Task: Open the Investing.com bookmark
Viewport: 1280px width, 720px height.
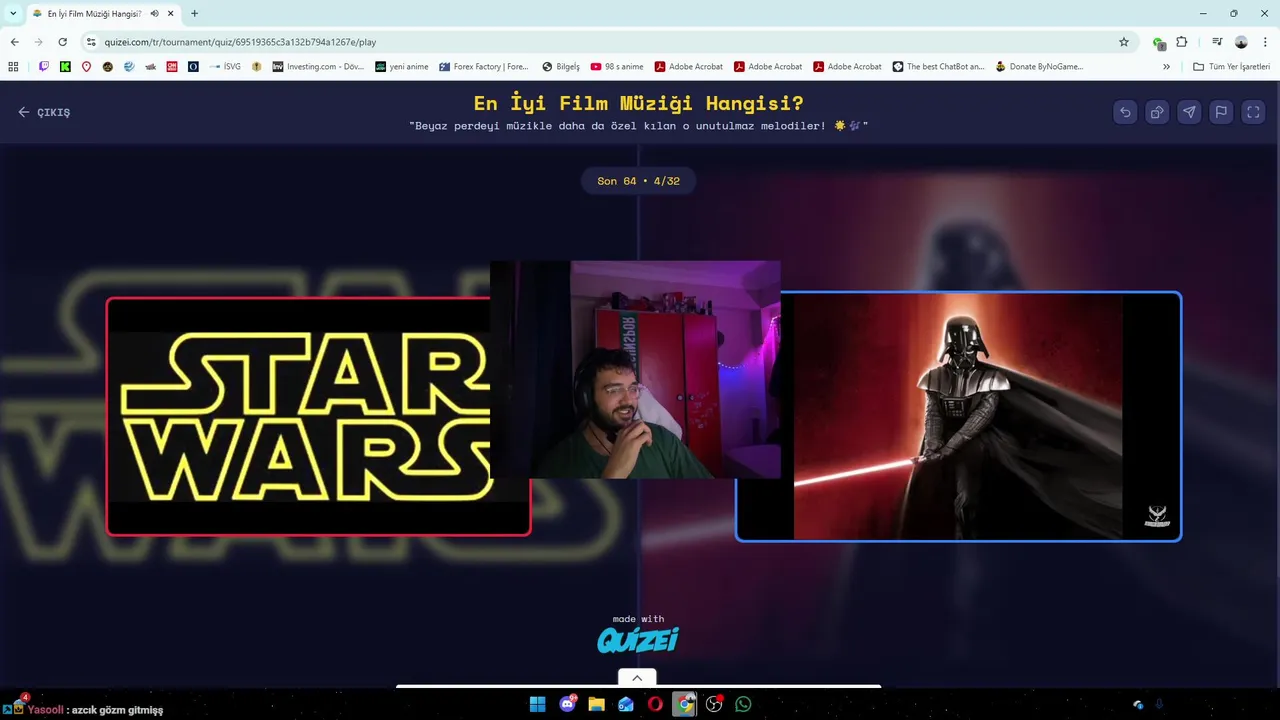Action: tap(319, 67)
